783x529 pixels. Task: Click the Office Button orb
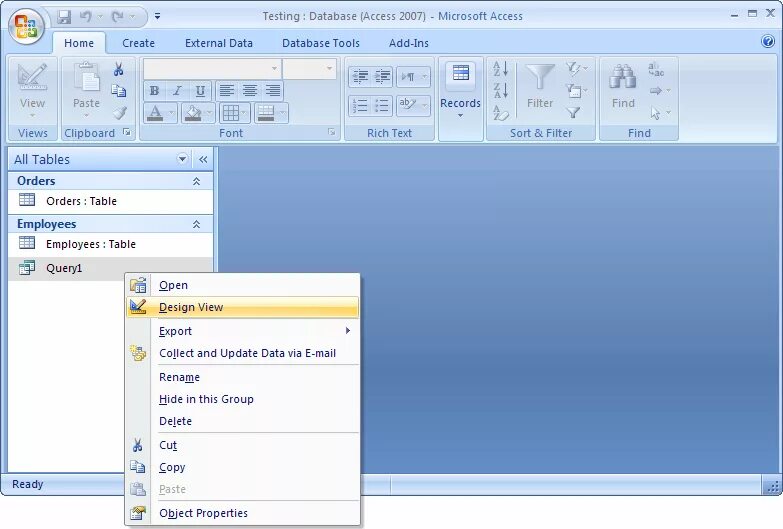point(26,25)
